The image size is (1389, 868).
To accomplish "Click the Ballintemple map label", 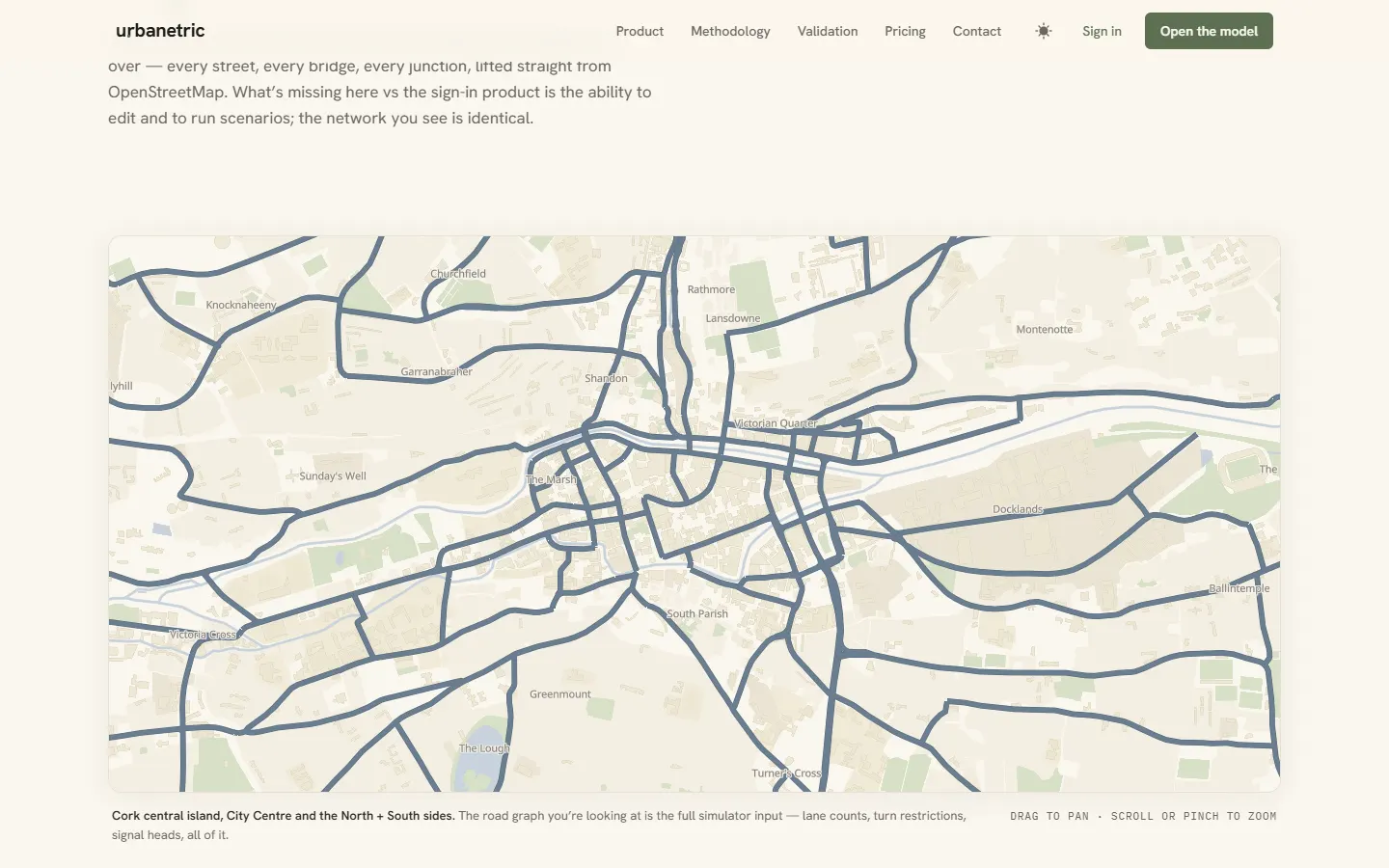I will (1239, 588).
